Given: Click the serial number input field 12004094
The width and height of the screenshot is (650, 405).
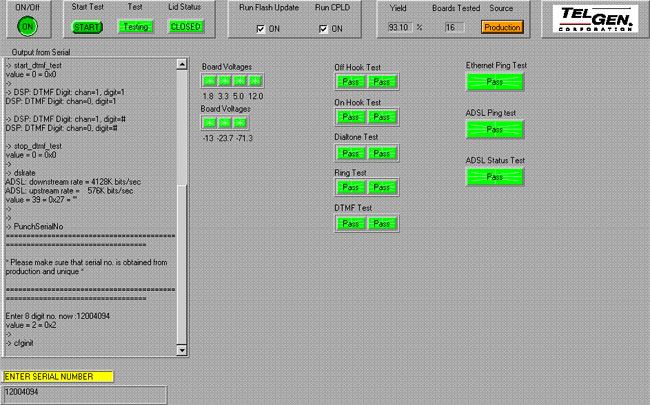Looking at the screenshot, I should tap(84, 394).
